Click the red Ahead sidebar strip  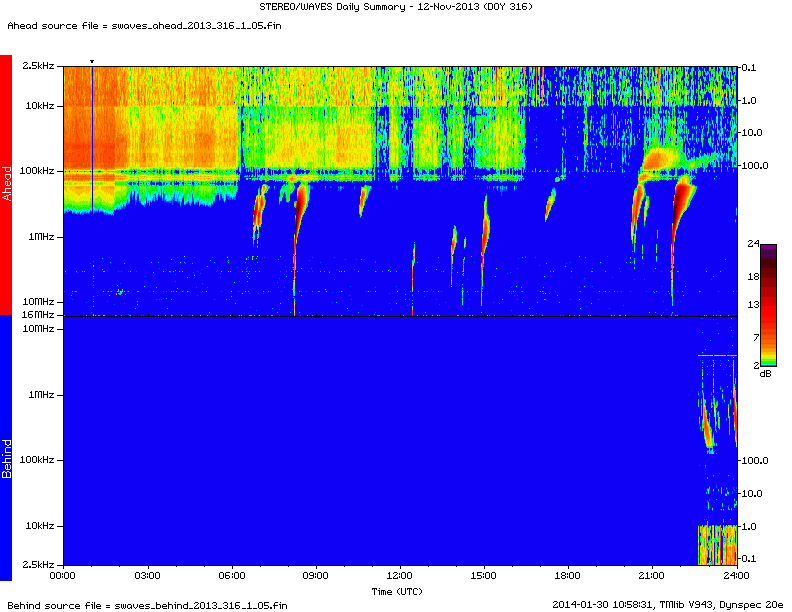(x=6, y=185)
